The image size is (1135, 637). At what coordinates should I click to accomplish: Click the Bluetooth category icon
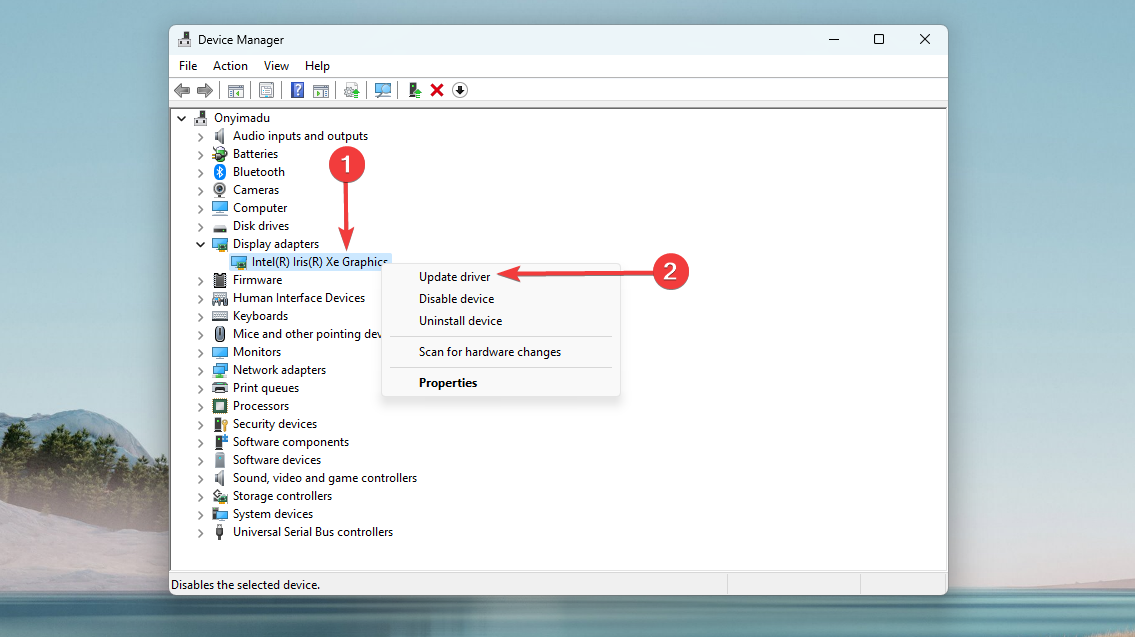click(220, 172)
